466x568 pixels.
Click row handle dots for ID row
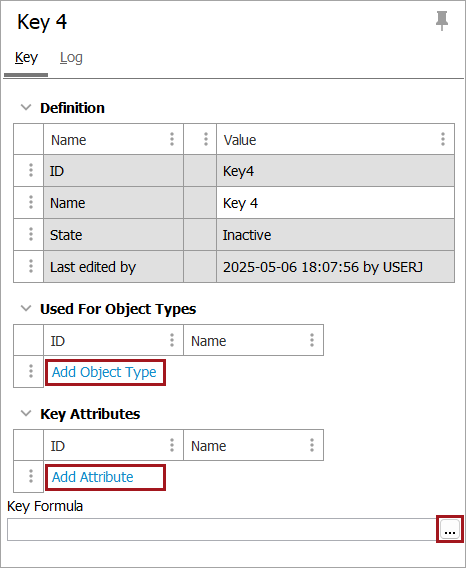(x=31, y=170)
